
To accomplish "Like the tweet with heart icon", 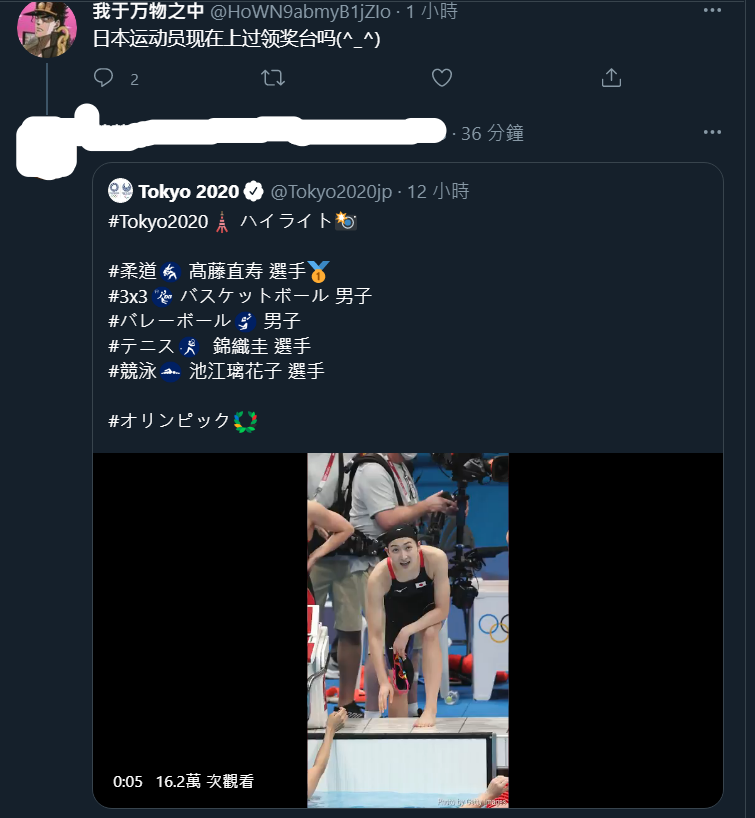I will (442, 78).
